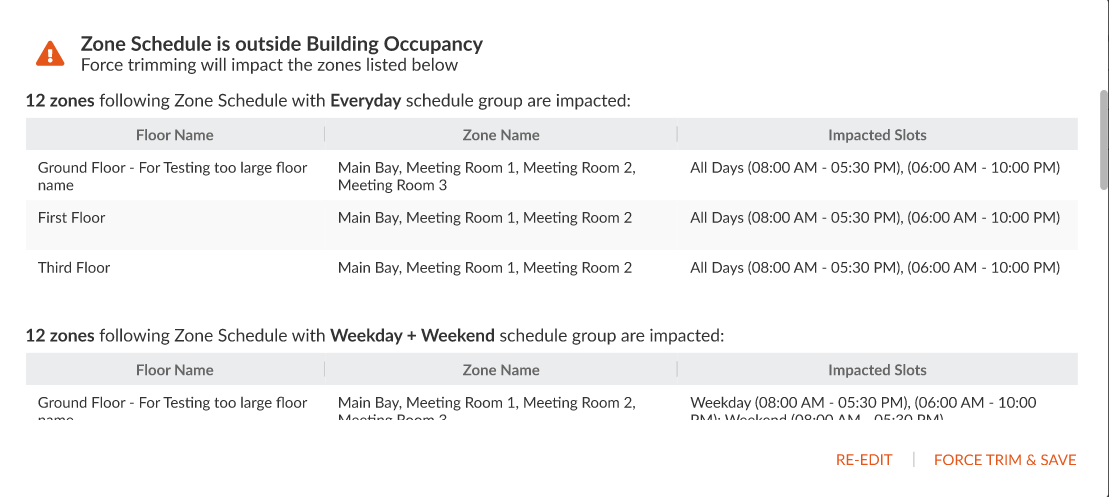1109x497 pixels.
Task: Click the Everyday schedule group heading
Action: tap(327, 101)
